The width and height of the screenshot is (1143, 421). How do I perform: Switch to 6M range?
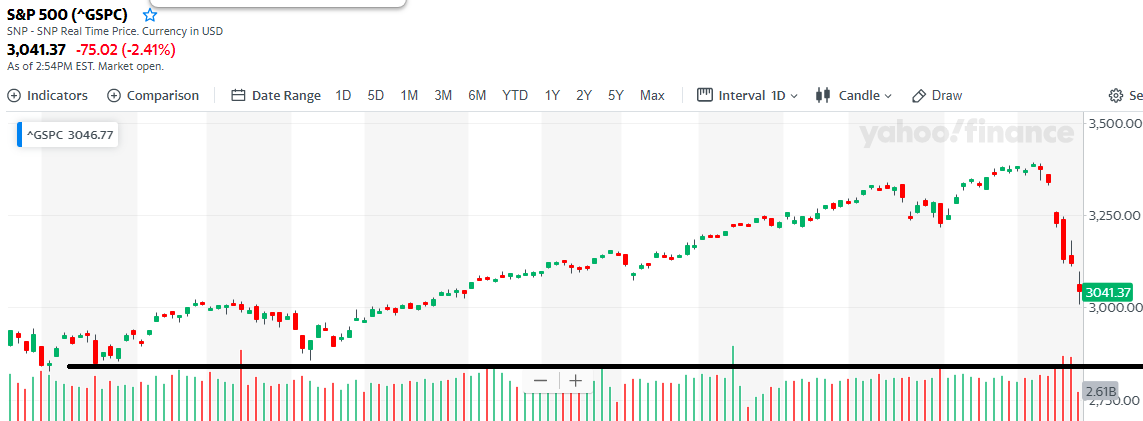477,95
